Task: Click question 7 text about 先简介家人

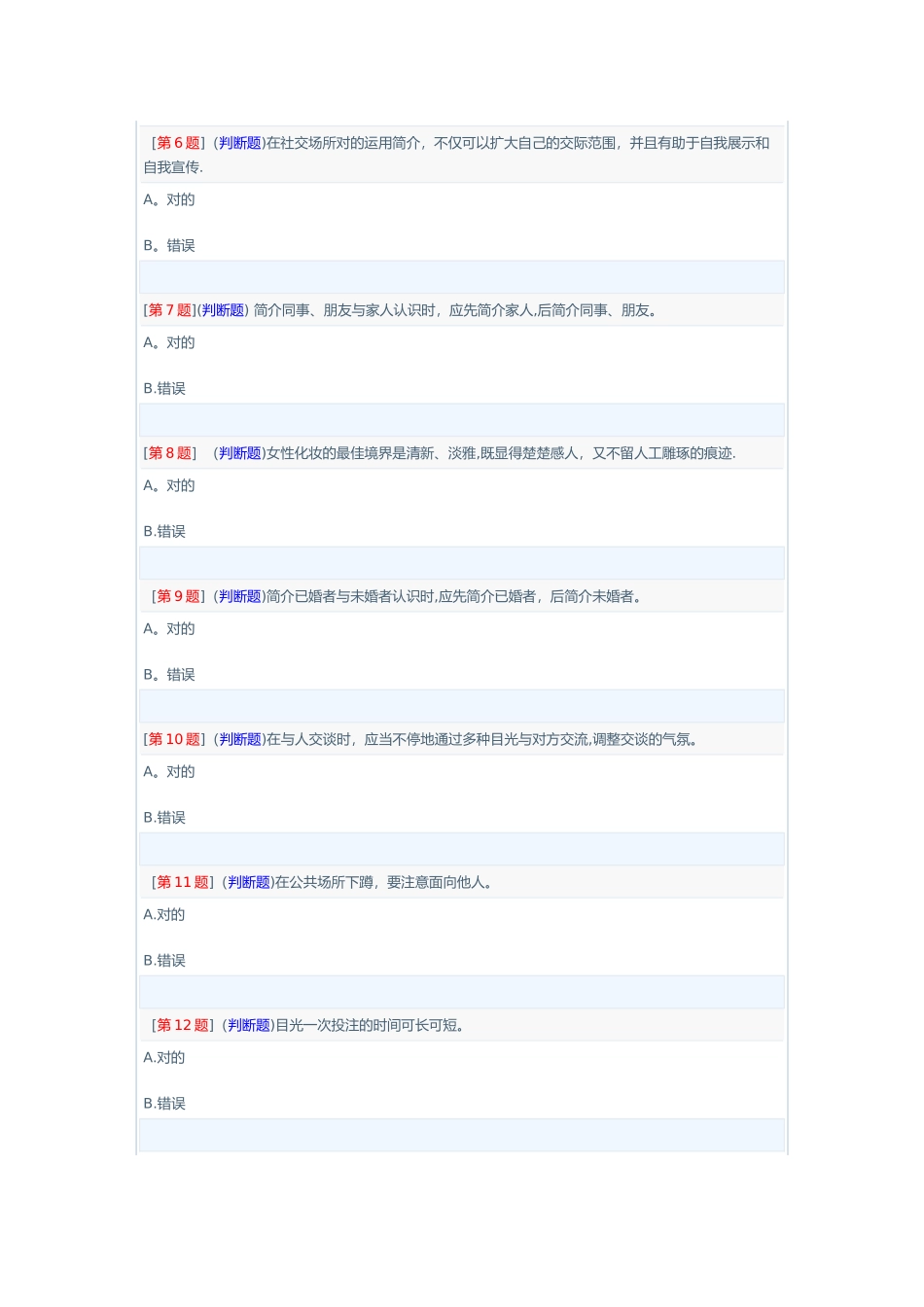Action: [457, 310]
